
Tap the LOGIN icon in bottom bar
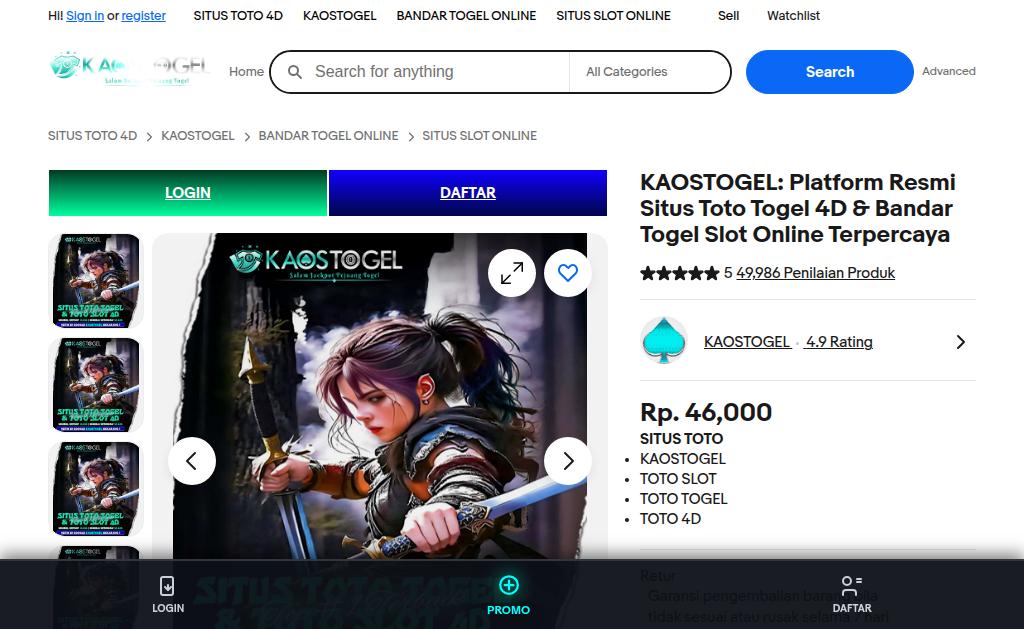(167, 586)
